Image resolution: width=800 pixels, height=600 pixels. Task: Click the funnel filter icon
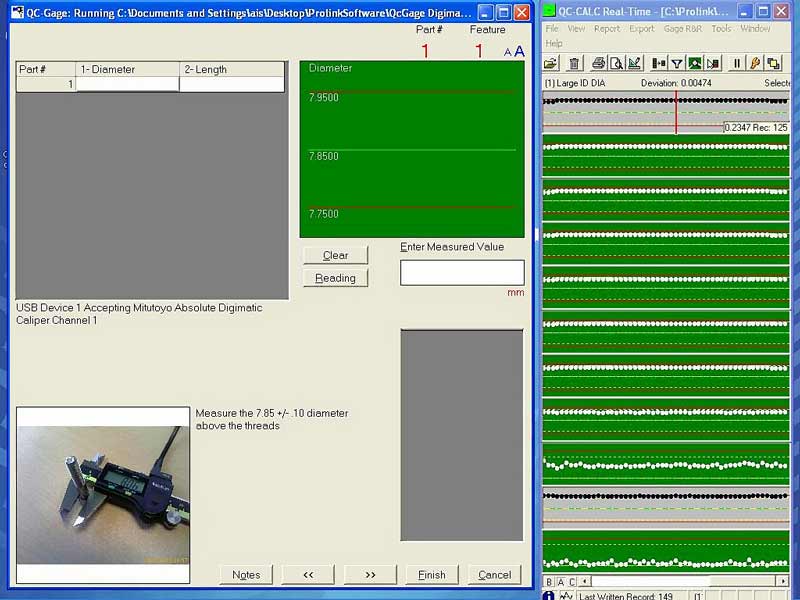click(x=677, y=63)
